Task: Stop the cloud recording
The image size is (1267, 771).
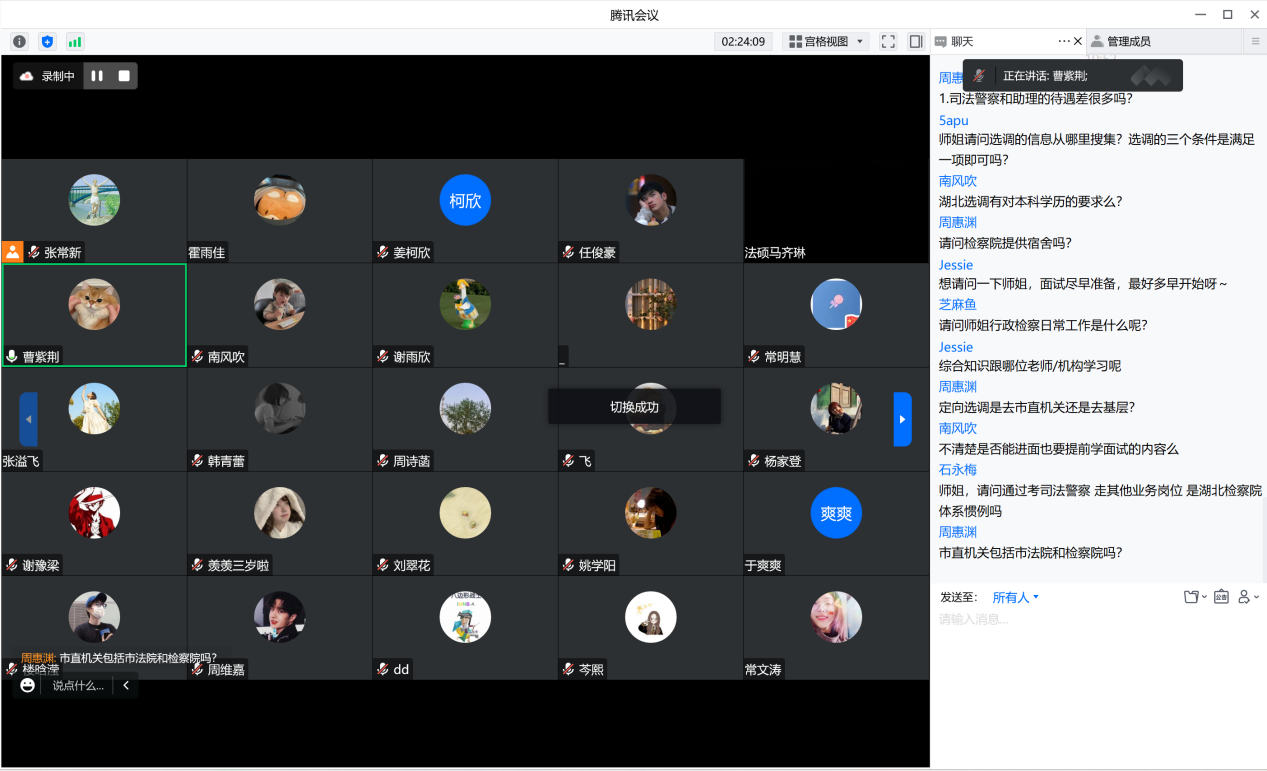Action: (x=124, y=76)
